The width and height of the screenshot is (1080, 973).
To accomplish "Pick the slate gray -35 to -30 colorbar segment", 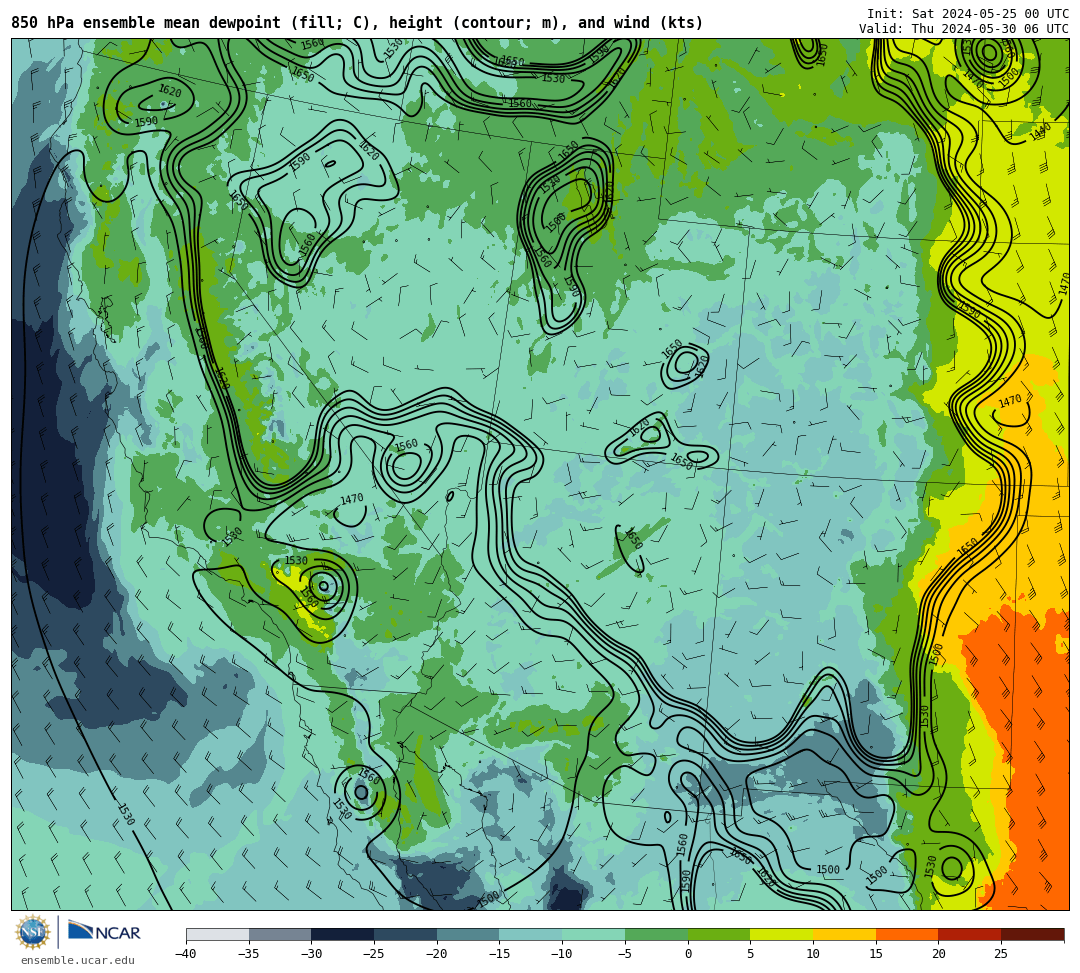I will coord(280,934).
